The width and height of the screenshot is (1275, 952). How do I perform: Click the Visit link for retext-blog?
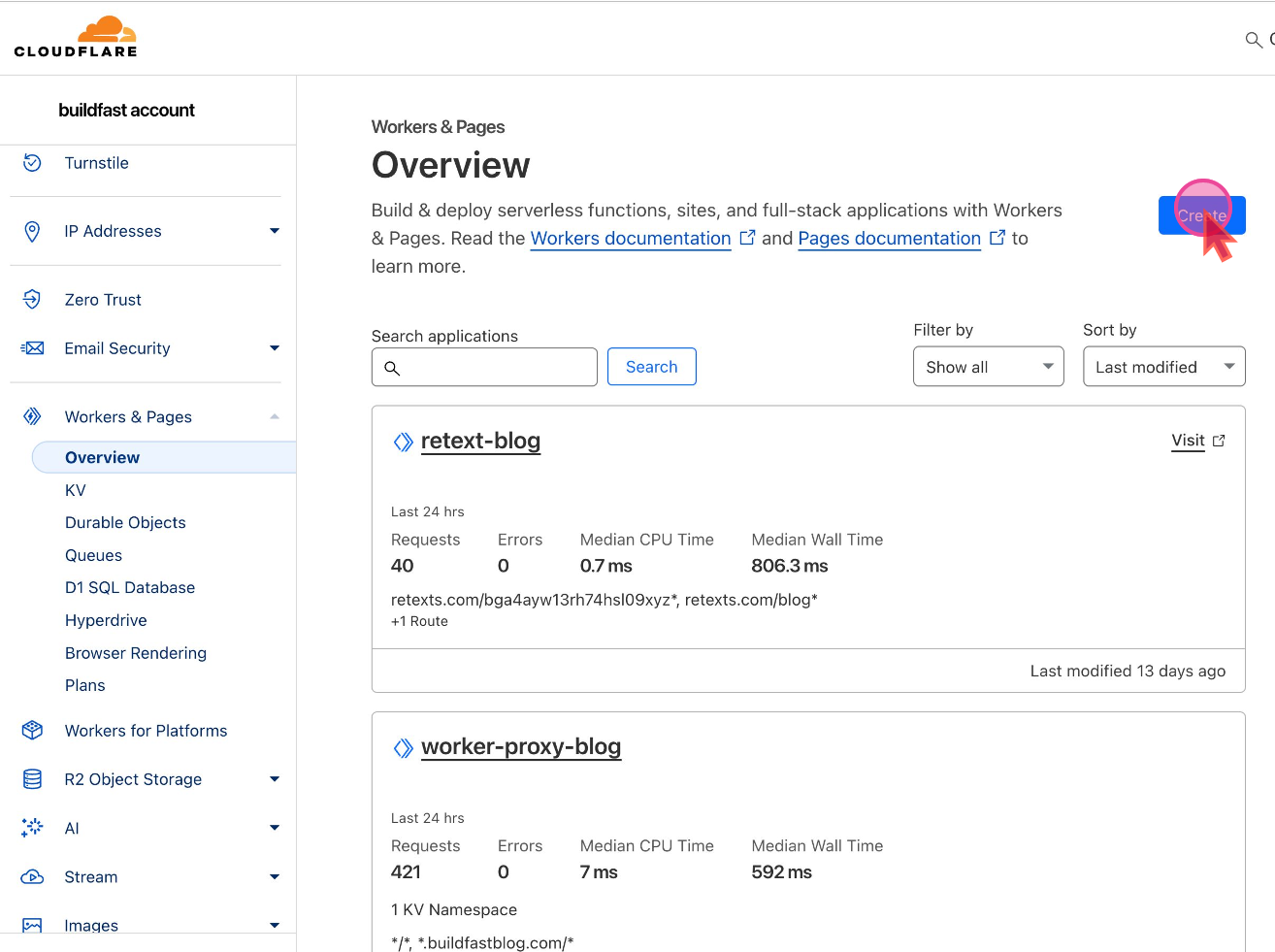tap(1188, 441)
